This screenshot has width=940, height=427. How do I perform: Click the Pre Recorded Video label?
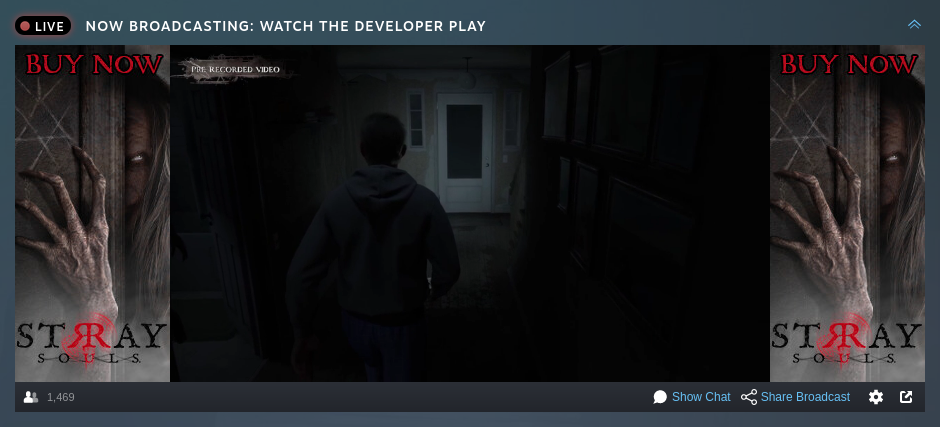point(236,70)
